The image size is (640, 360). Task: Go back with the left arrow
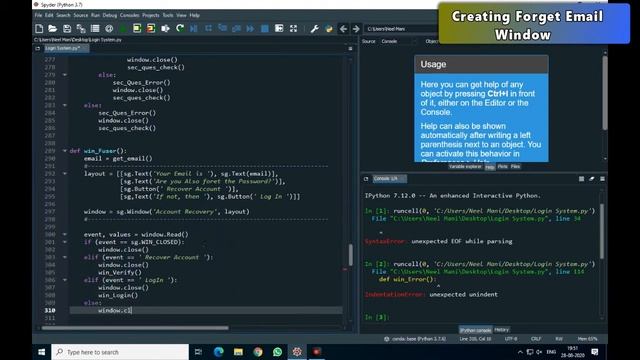coord(343,29)
